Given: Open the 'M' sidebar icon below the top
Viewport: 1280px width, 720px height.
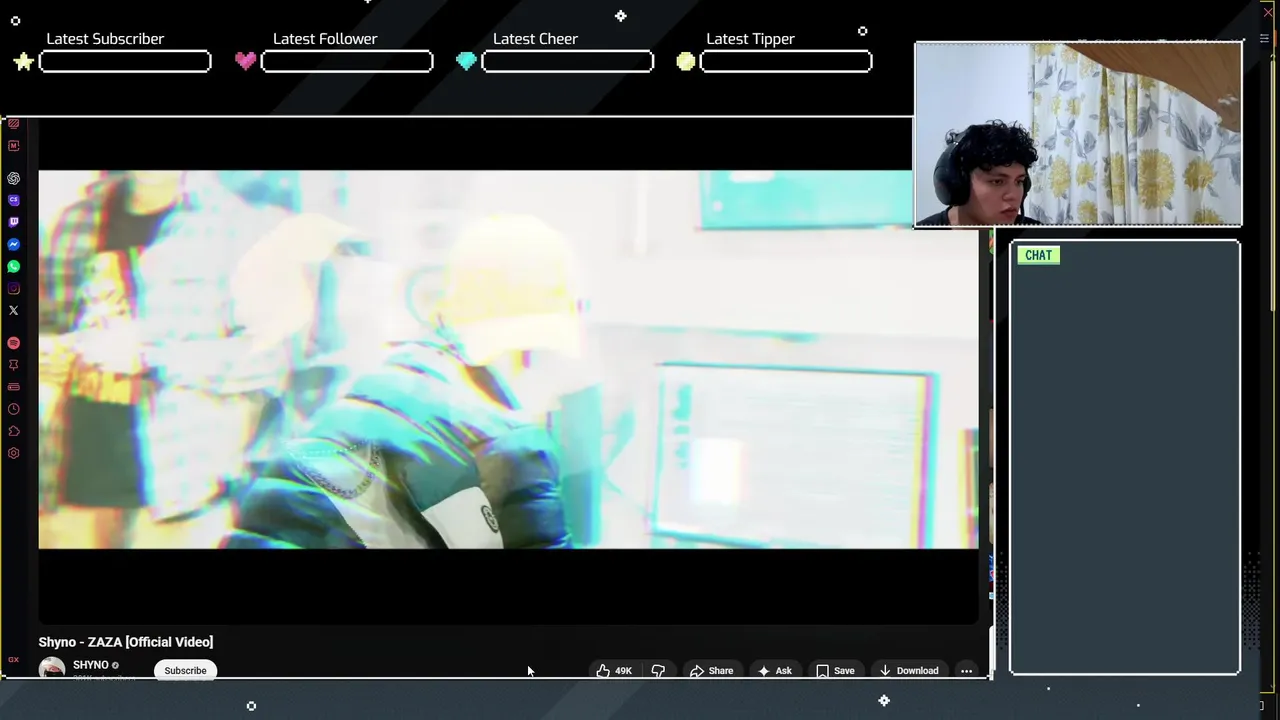Looking at the screenshot, I should tap(14, 146).
